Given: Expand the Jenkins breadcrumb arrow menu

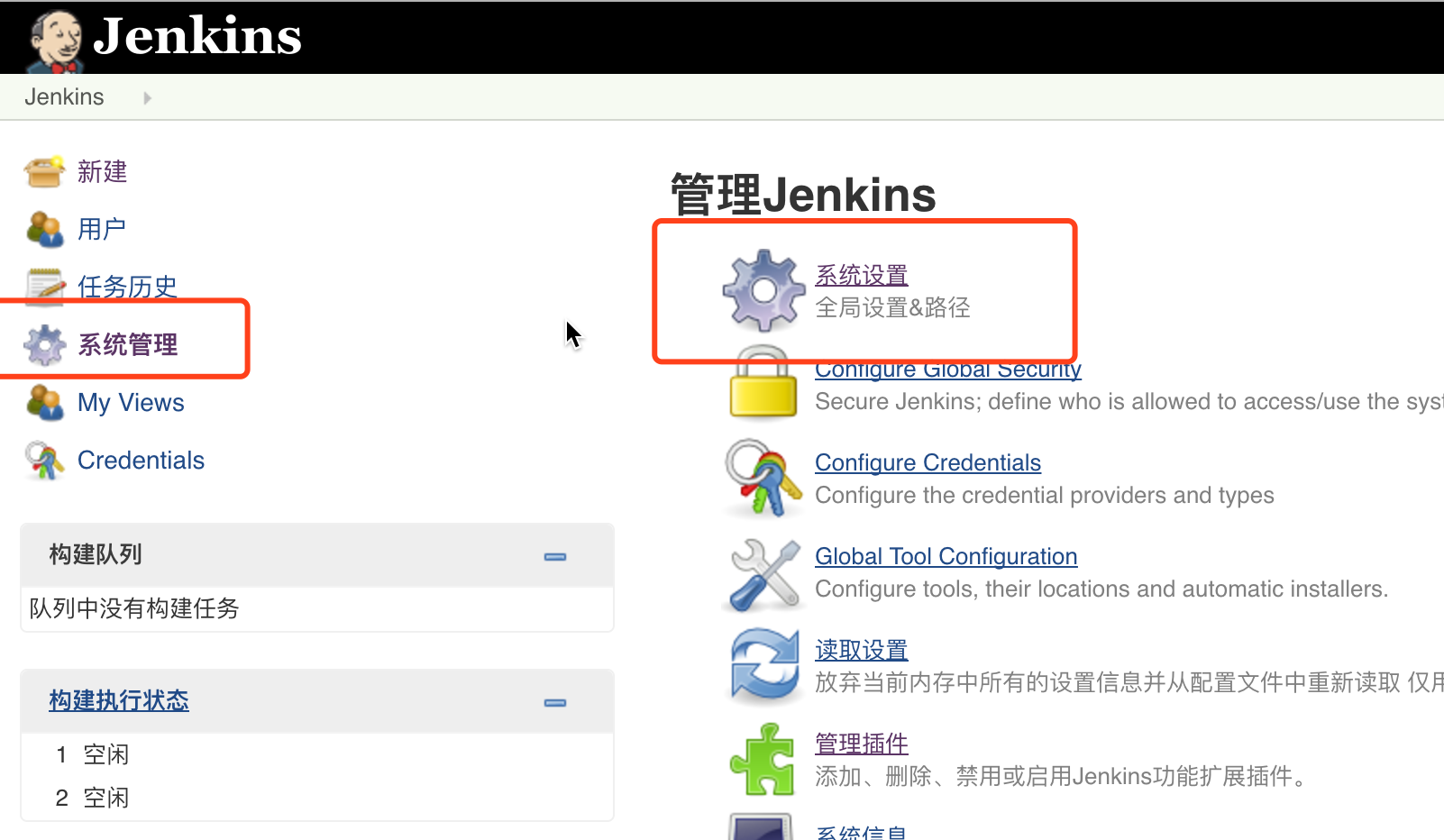Looking at the screenshot, I should pos(147,97).
